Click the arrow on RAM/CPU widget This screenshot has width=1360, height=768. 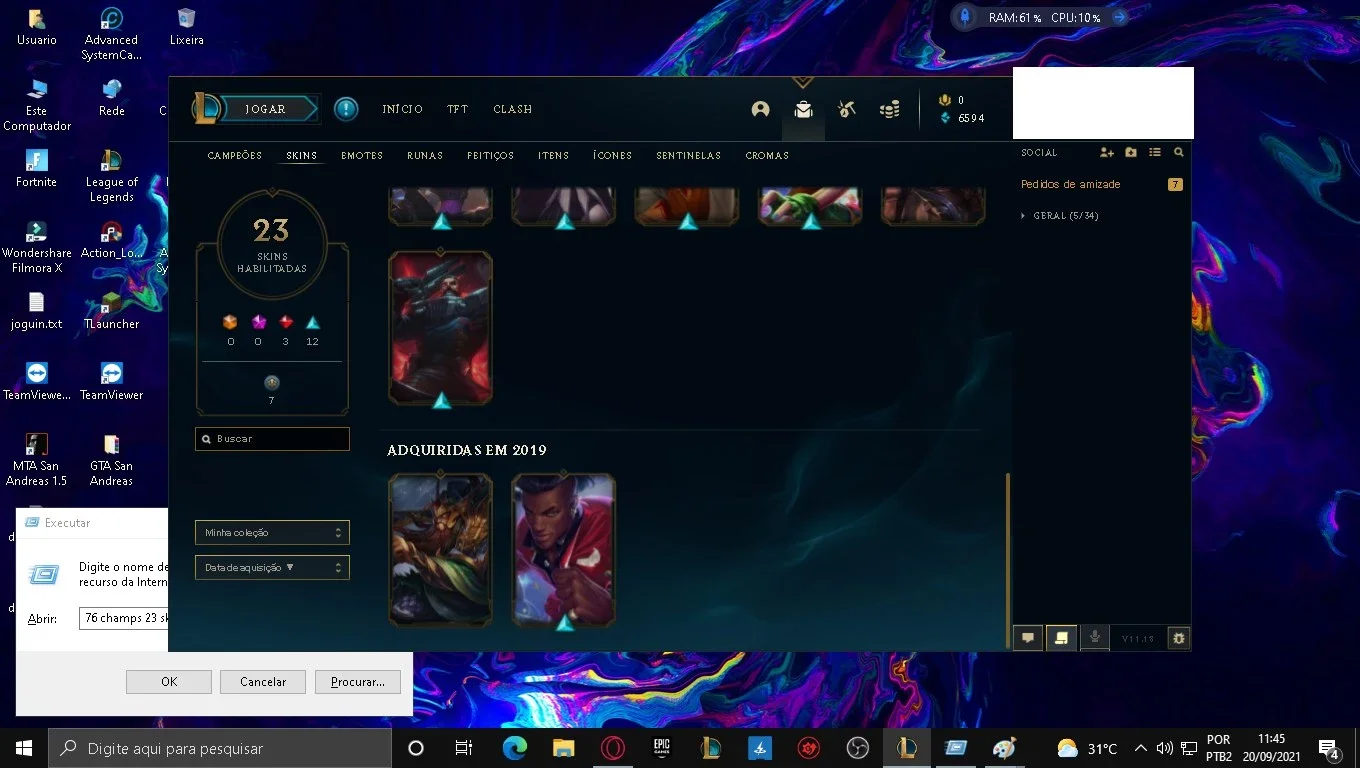click(1119, 17)
